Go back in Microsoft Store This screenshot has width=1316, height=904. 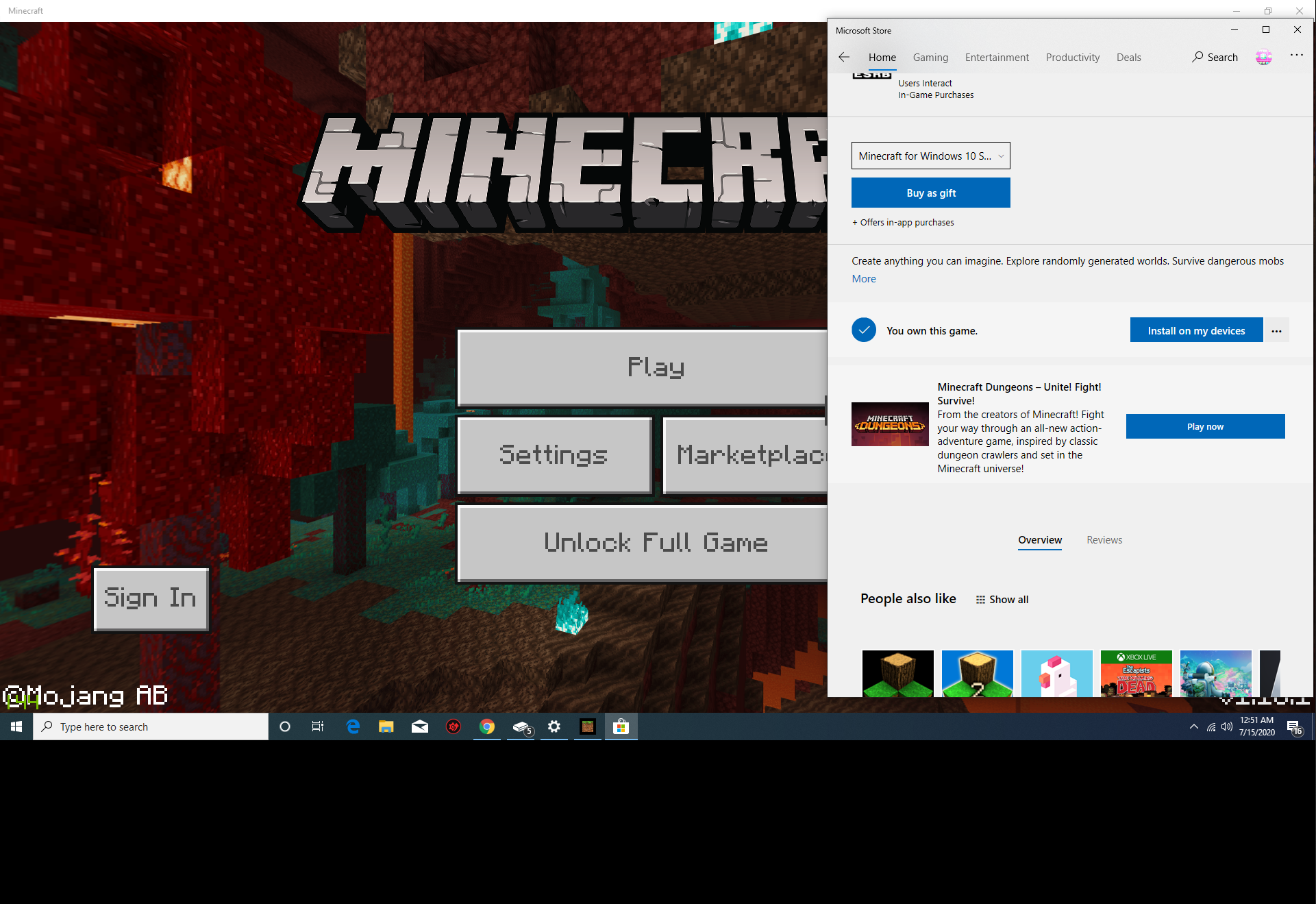tap(844, 58)
